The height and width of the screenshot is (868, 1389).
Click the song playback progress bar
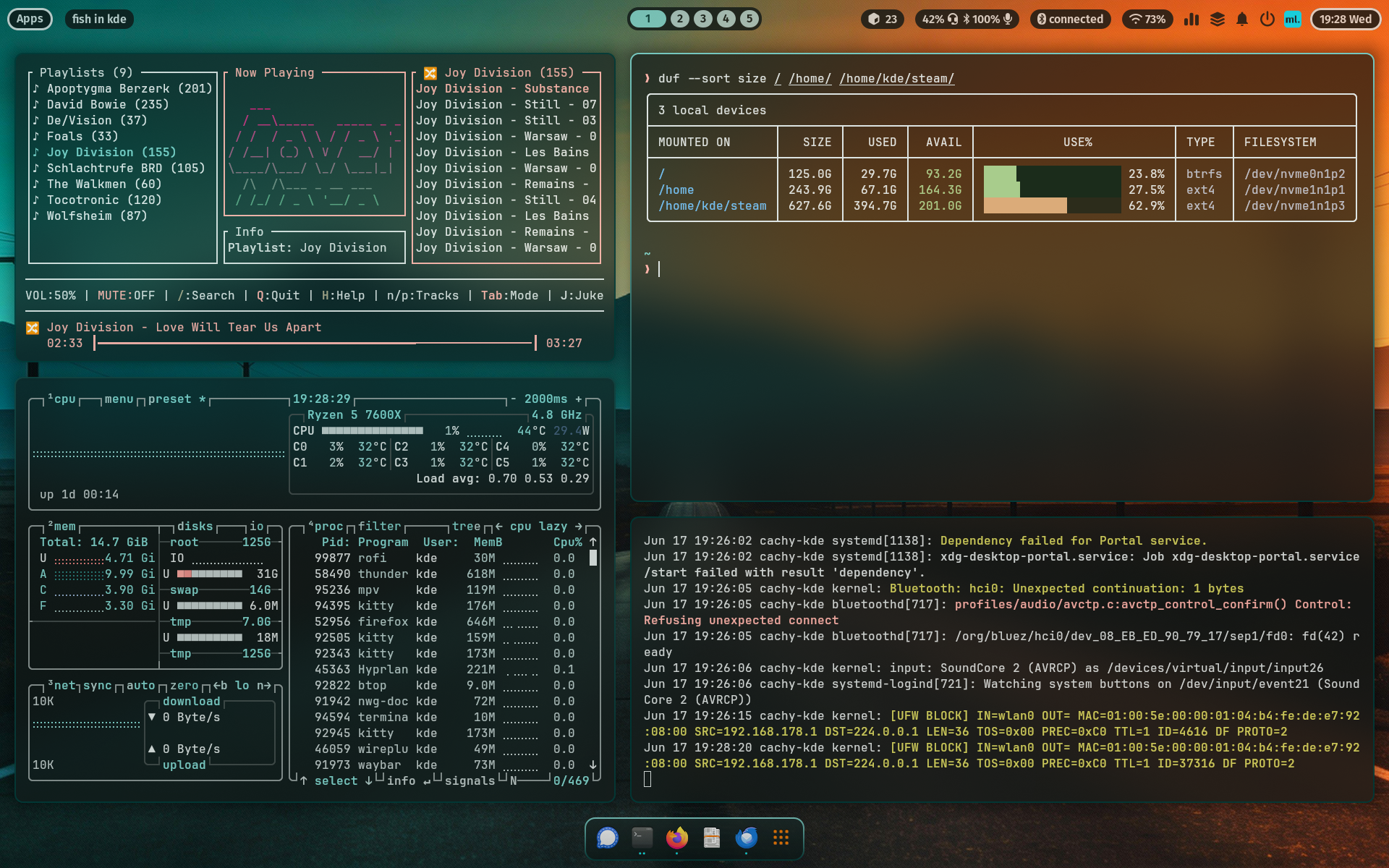315,343
